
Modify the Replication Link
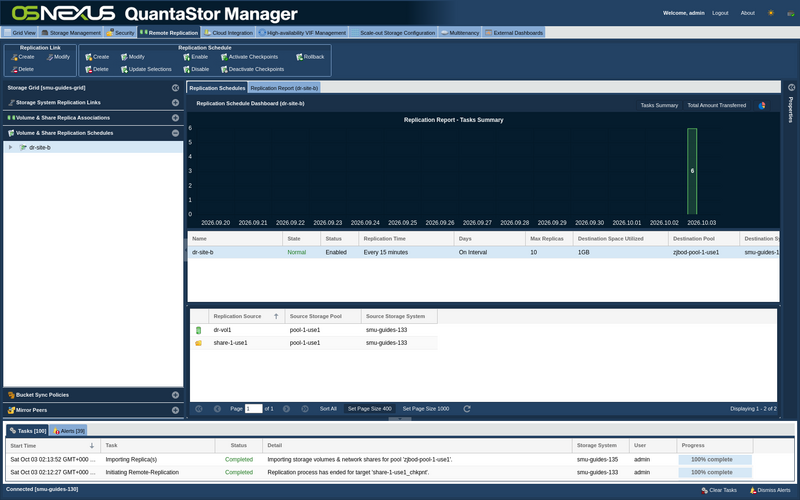[x=58, y=57]
